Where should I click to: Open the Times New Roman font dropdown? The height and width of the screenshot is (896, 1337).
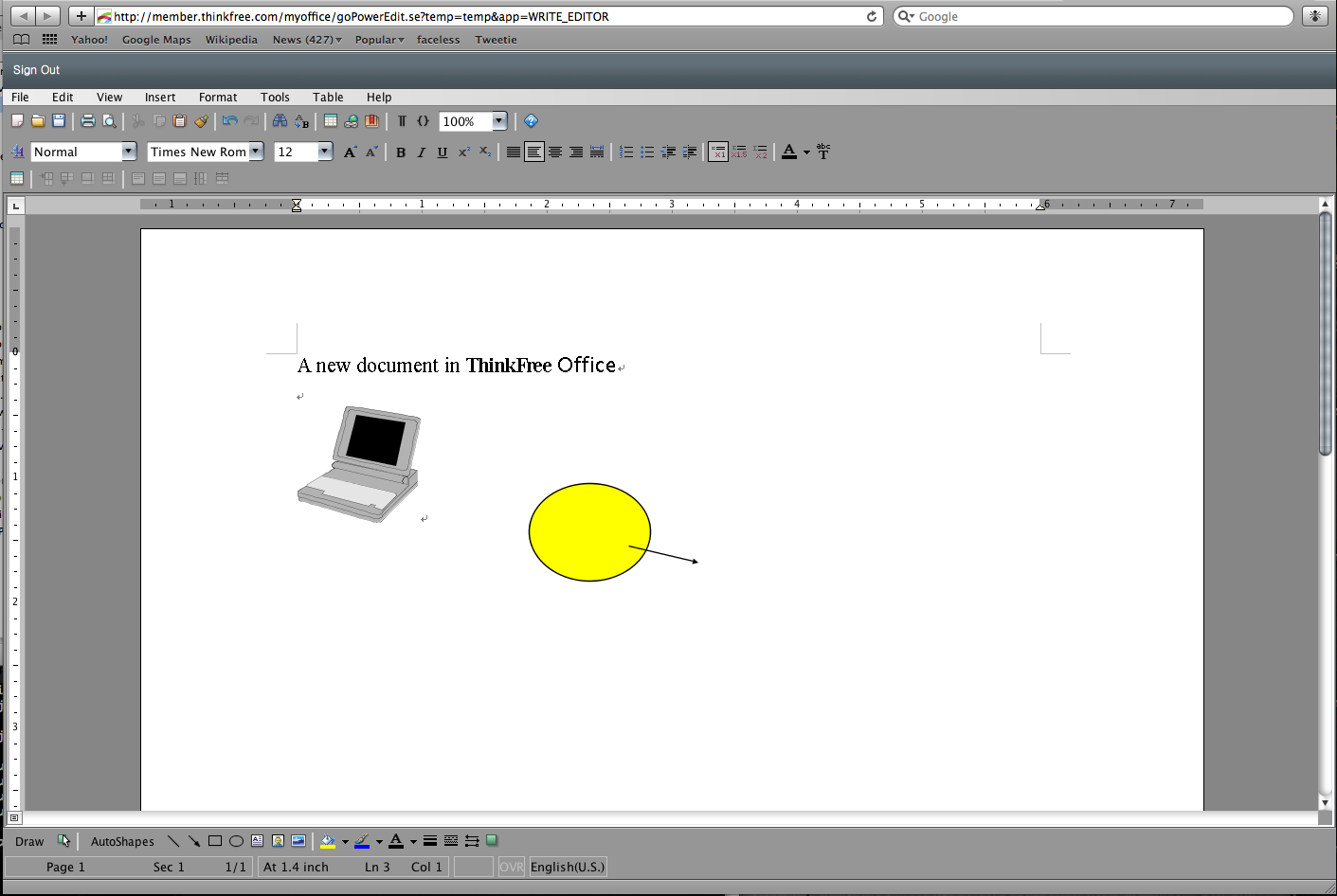[x=256, y=152]
